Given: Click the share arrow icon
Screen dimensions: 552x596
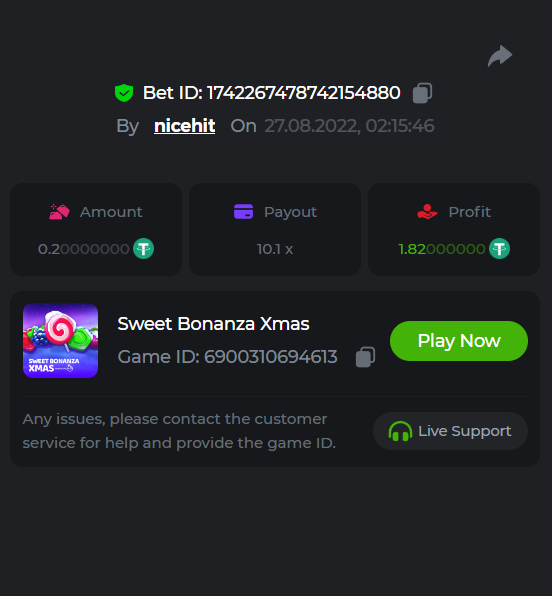Looking at the screenshot, I should point(500,55).
